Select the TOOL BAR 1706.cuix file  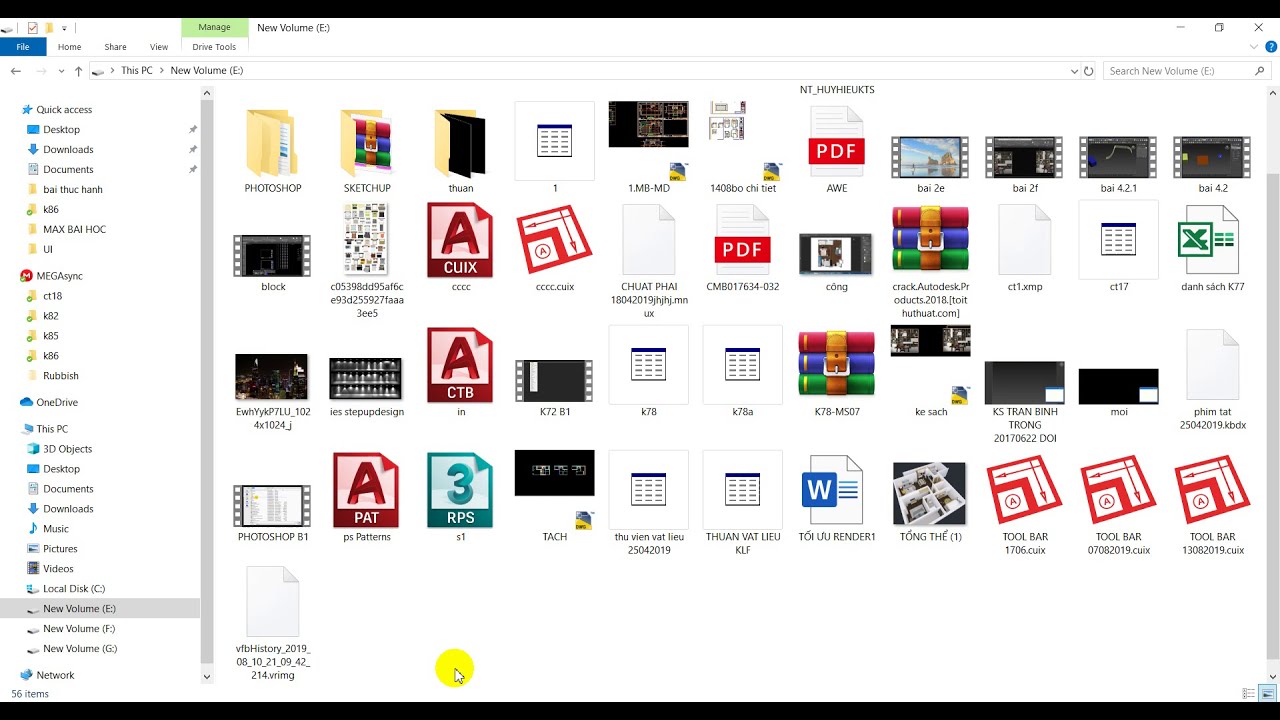(x=1025, y=490)
